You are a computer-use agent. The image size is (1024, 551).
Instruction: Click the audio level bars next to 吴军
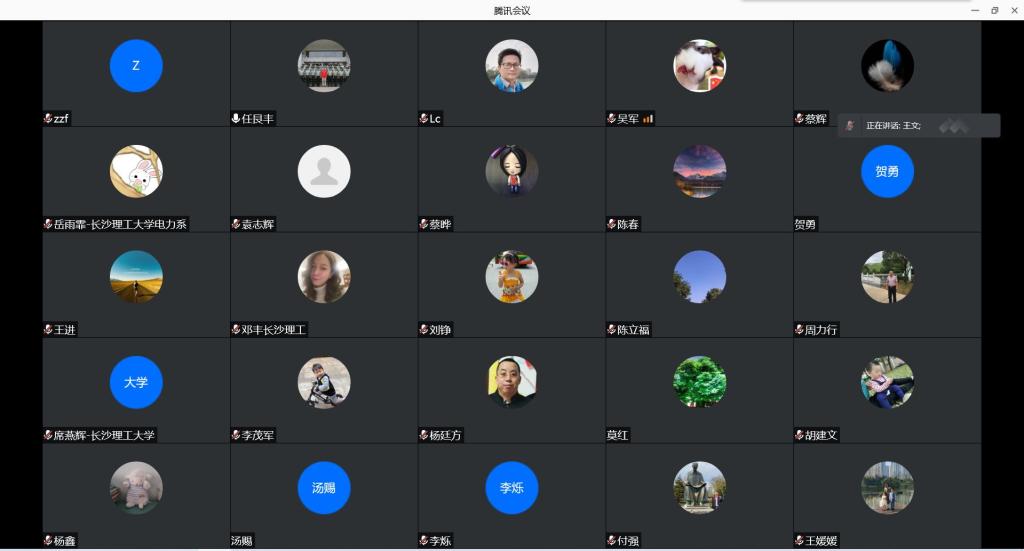coord(648,119)
